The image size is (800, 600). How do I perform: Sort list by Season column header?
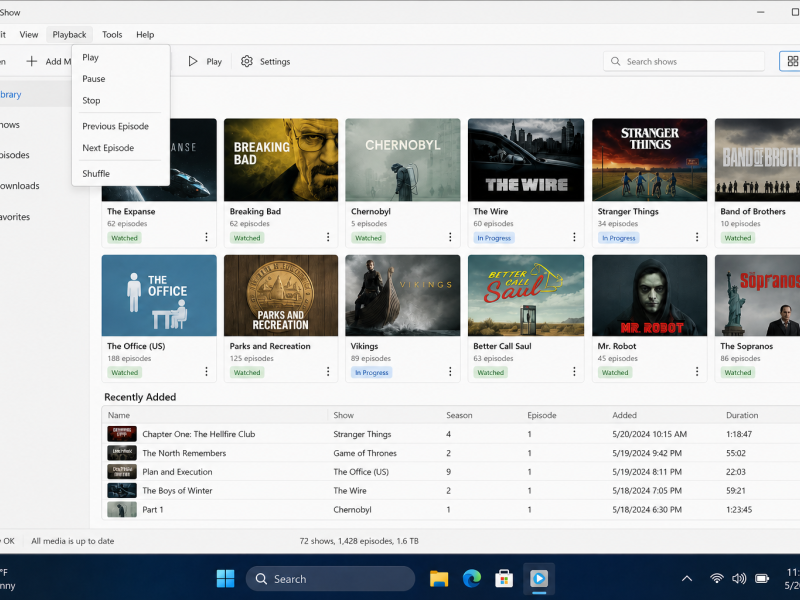[x=459, y=415]
